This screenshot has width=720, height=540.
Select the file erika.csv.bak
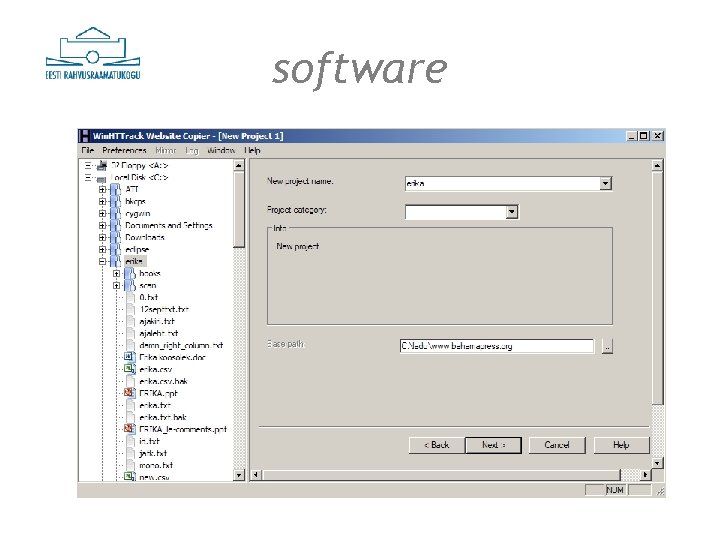[163, 381]
